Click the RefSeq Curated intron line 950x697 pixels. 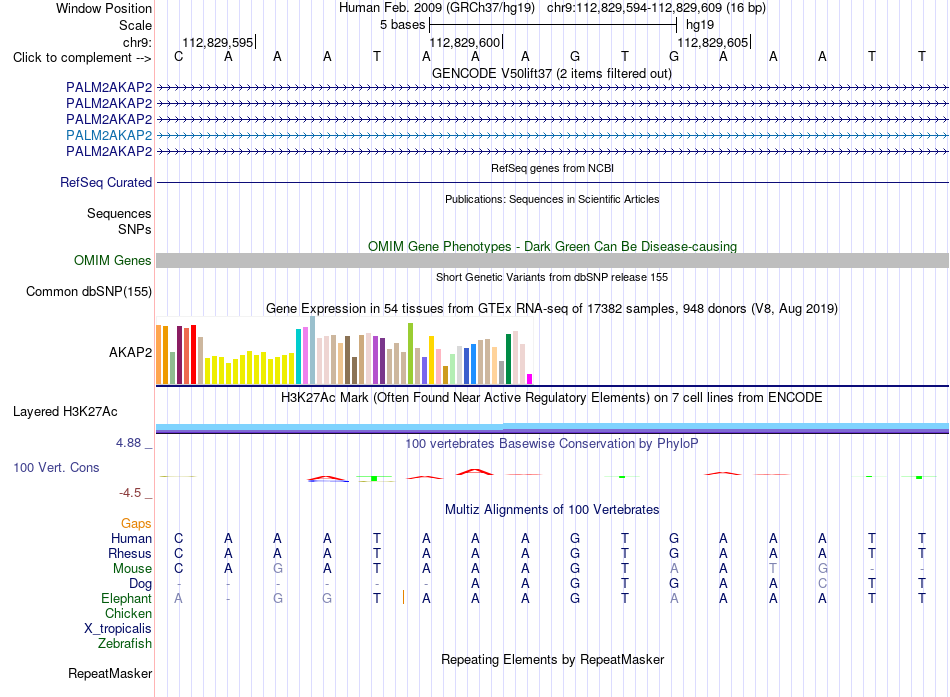pos(552,182)
